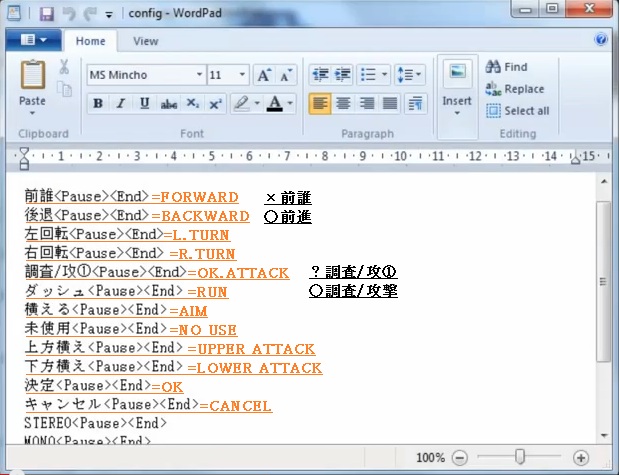
Task: Expand the font size dropdown
Action: [241, 75]
